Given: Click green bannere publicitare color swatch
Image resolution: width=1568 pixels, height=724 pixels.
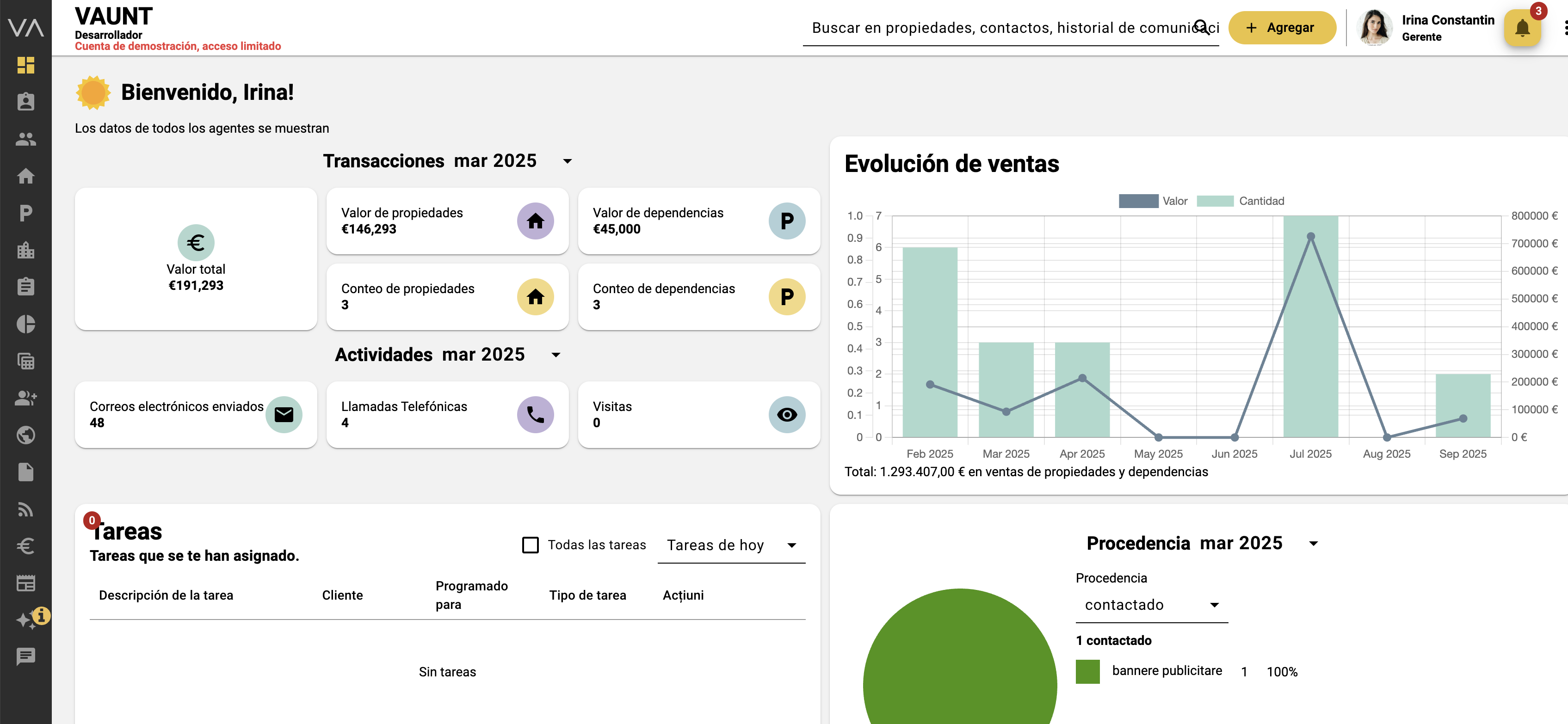Looking at the screenshot, I should (1087, 672).
